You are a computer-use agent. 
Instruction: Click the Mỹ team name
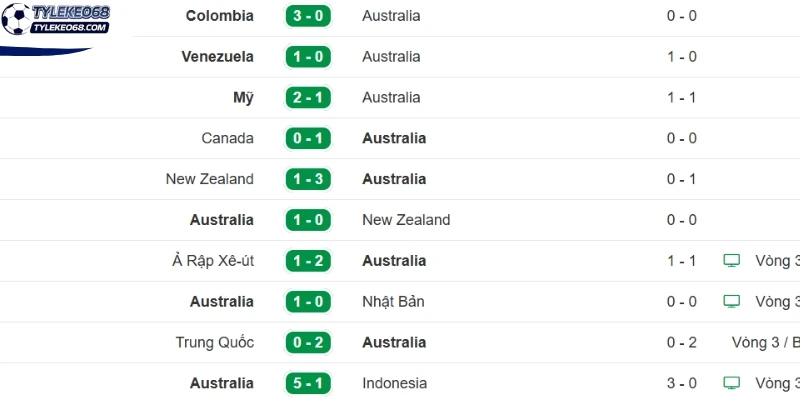(x=243, y=97)
